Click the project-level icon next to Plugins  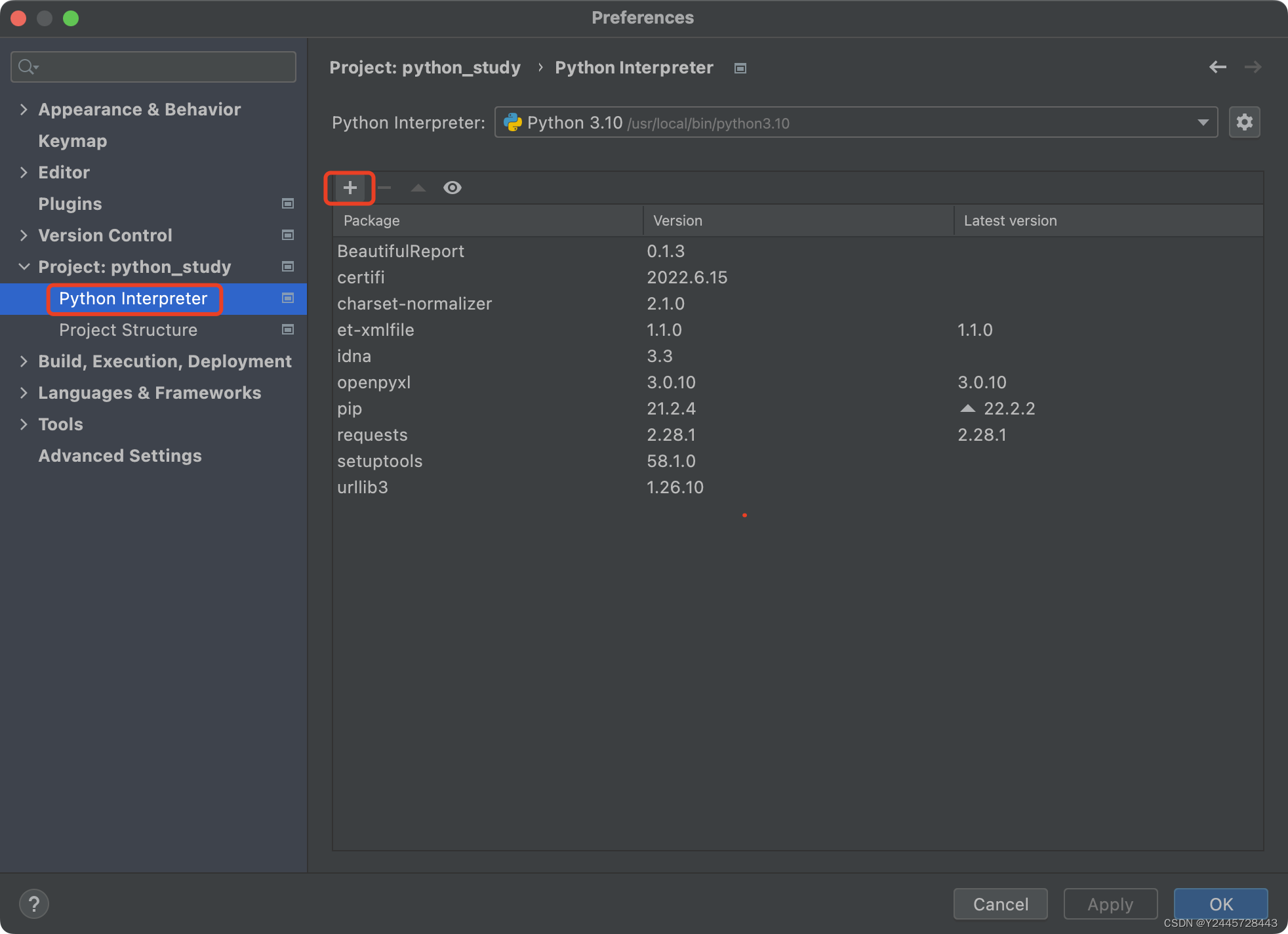[x=287, y=204]
